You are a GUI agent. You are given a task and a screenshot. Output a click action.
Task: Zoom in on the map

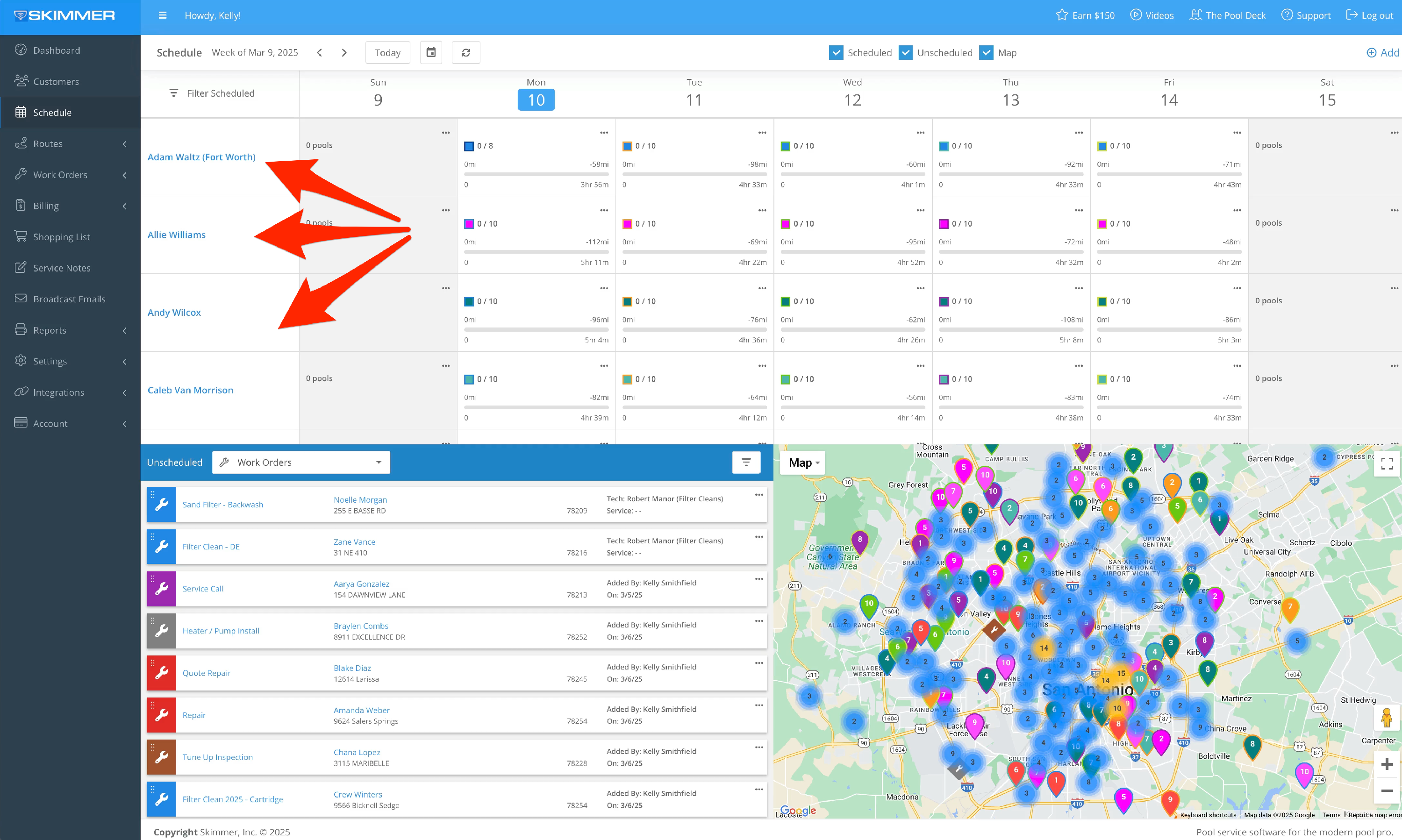click(1387, 764)
